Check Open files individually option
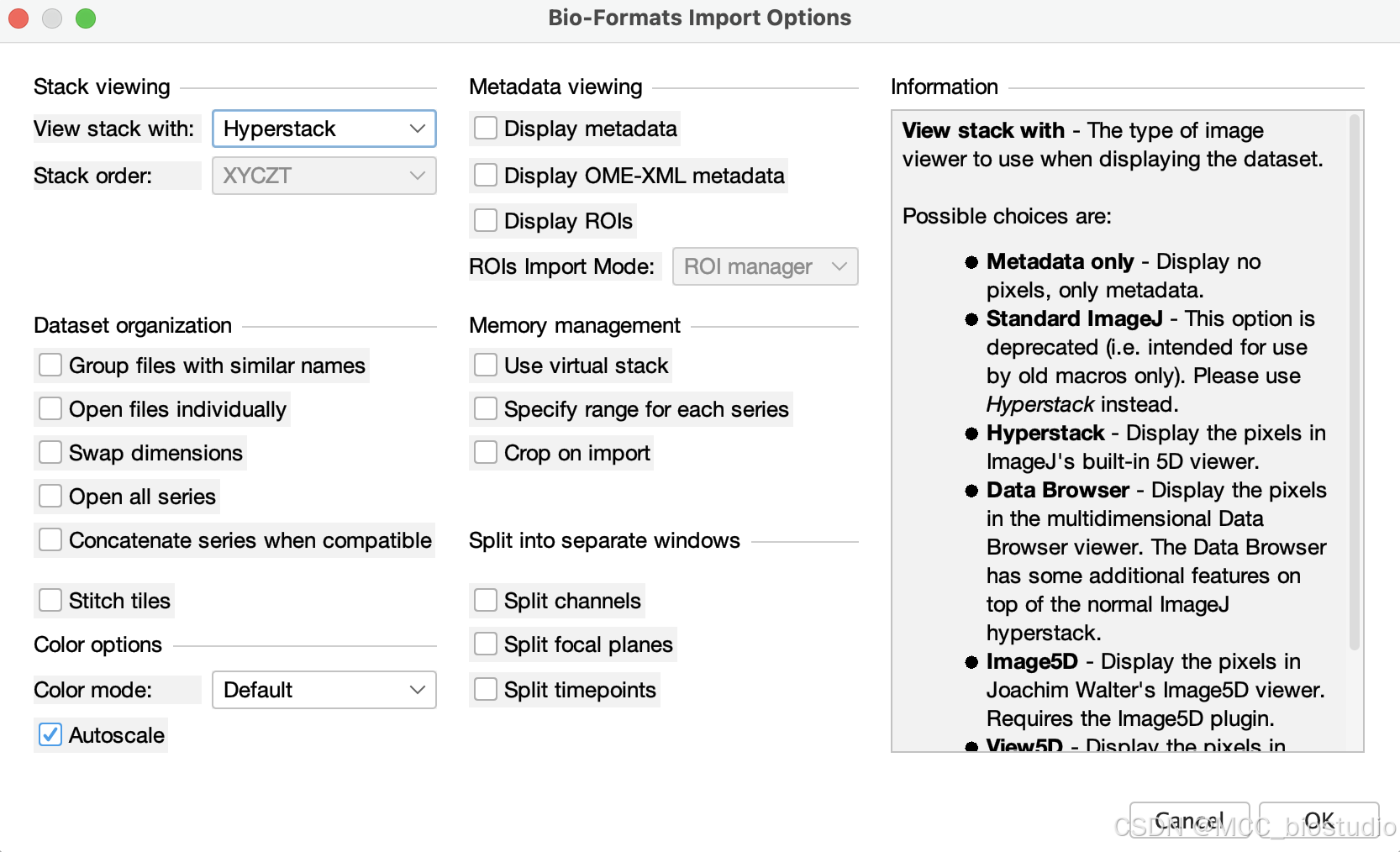 pos(50,409)
